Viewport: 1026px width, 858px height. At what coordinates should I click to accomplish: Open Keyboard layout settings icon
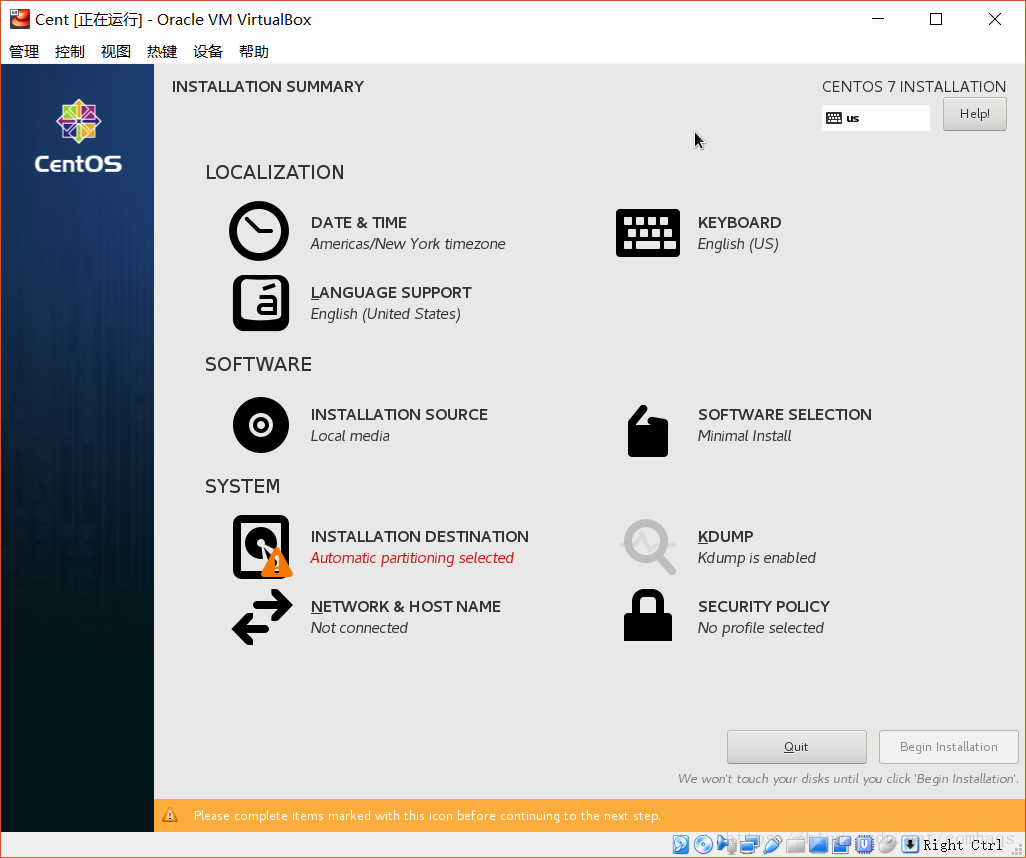pos(648,233)
